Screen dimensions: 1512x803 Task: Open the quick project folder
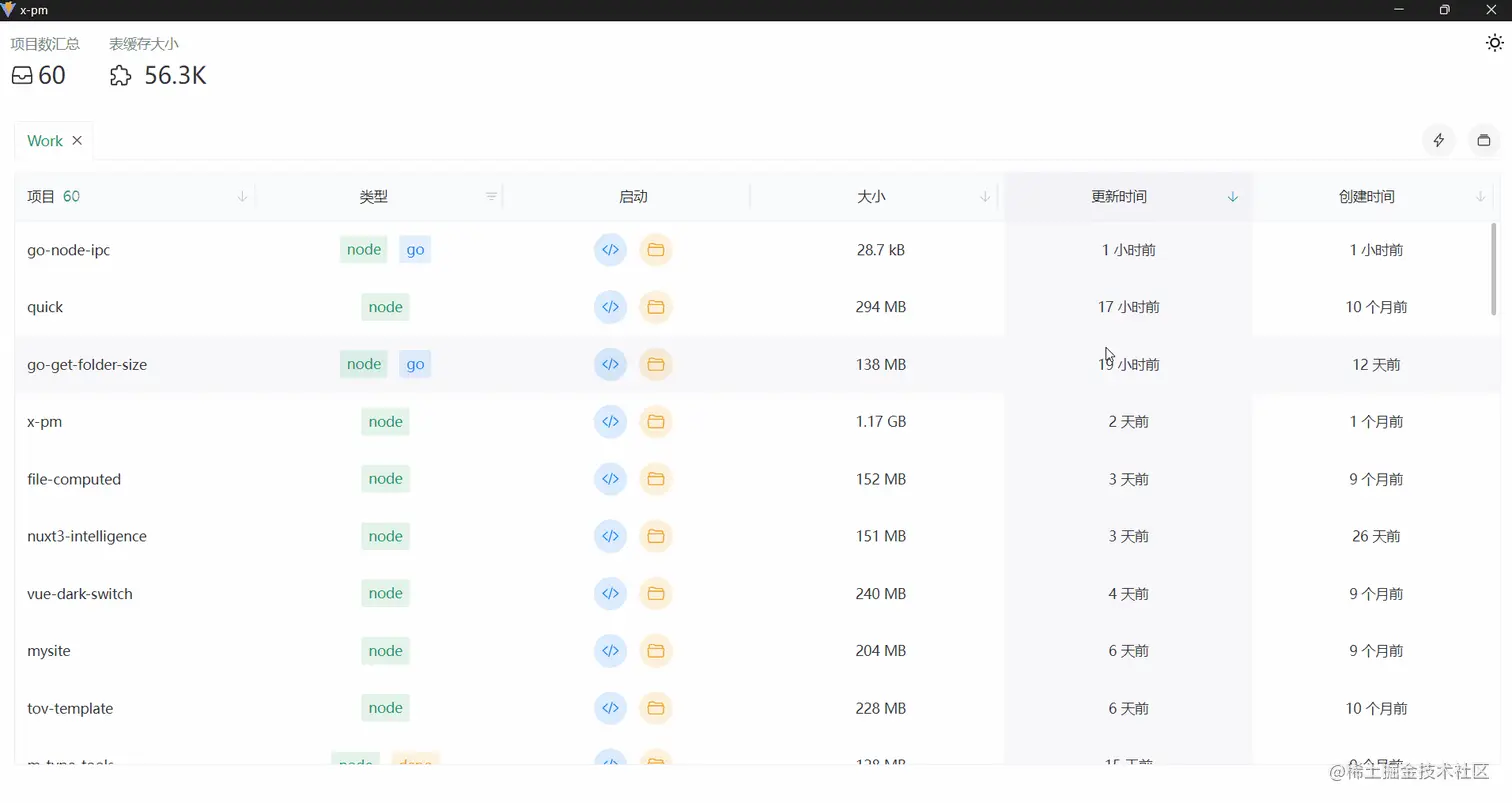(x=656, y=307)
